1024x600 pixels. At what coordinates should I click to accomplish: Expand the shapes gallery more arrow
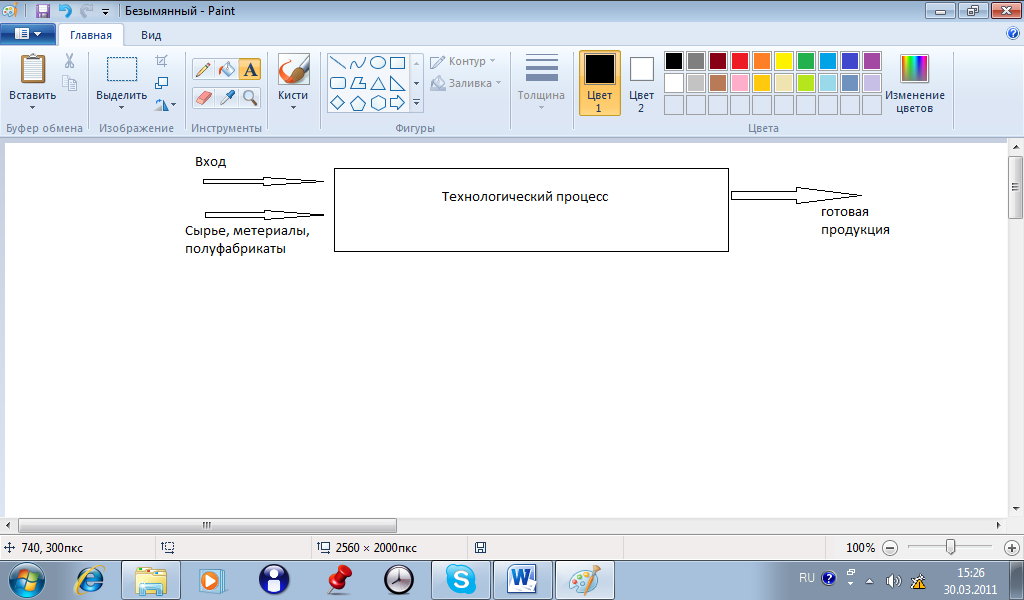click(416, 103)
